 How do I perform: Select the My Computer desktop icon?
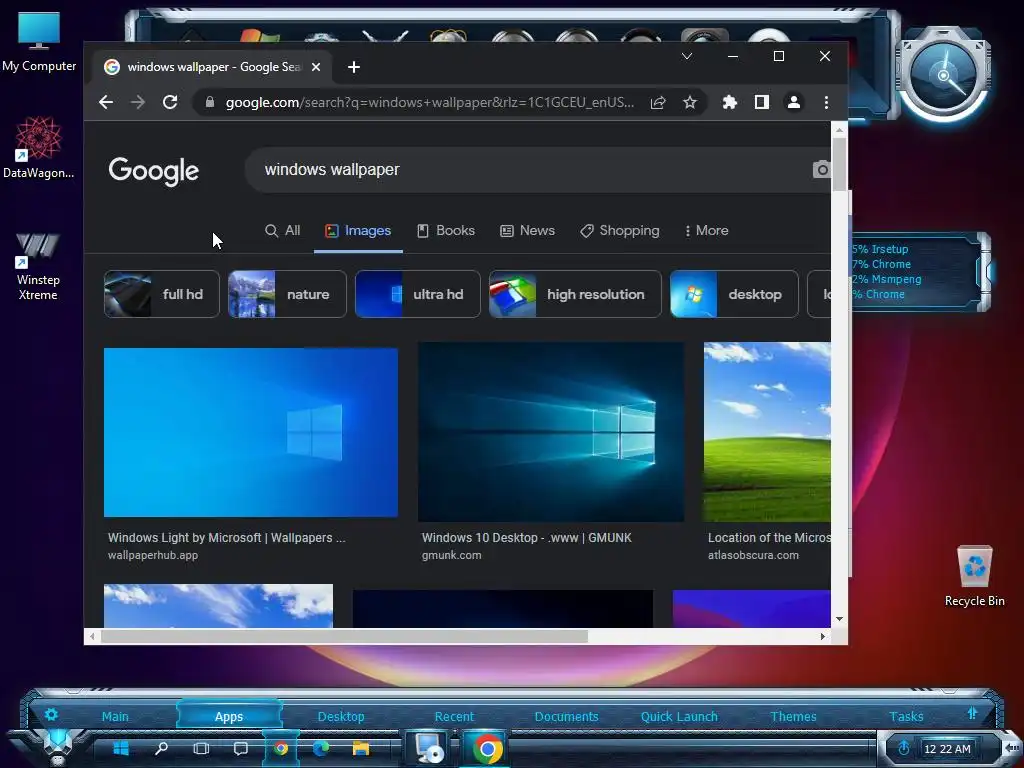(x=39, y=43)
